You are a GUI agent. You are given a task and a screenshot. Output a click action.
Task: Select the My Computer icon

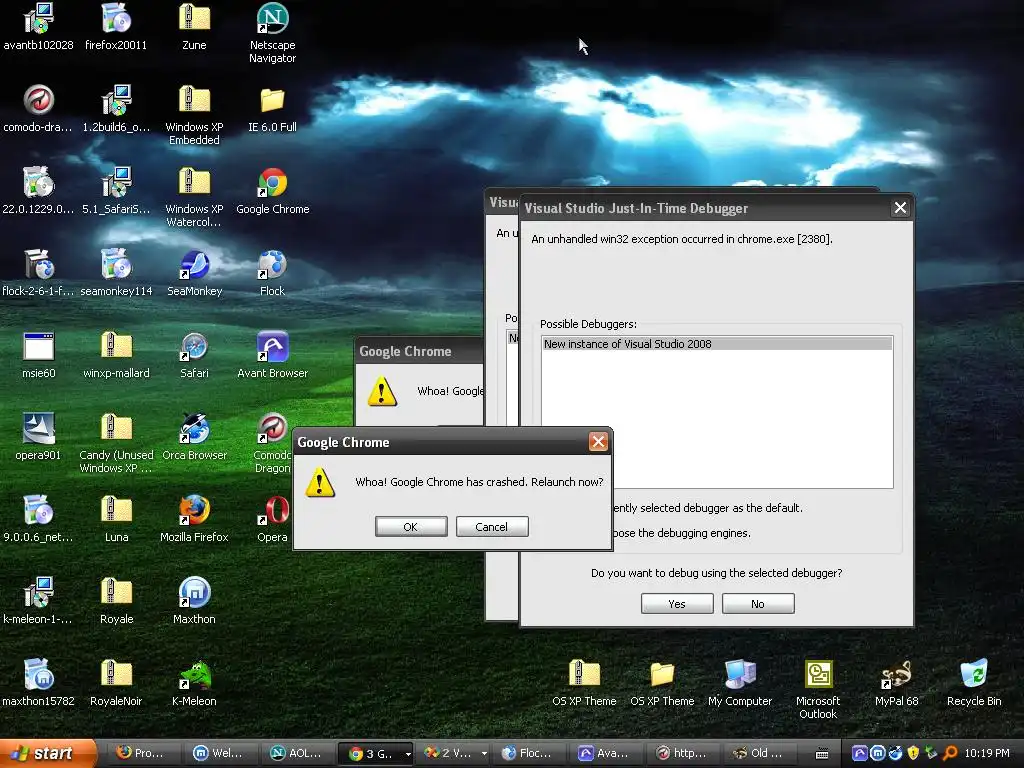click(740, 683)
